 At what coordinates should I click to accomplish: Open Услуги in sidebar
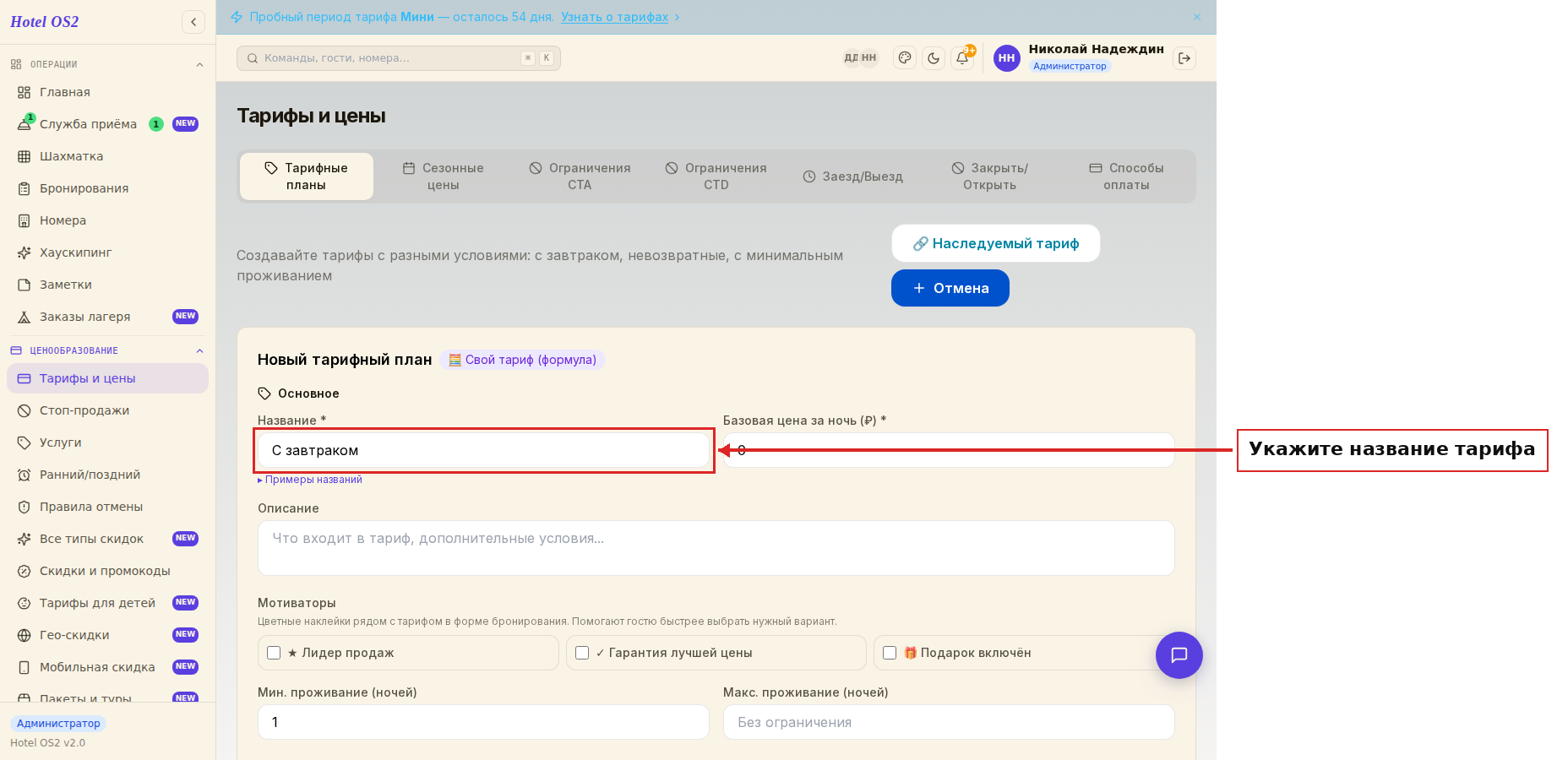tap(107, 442)
